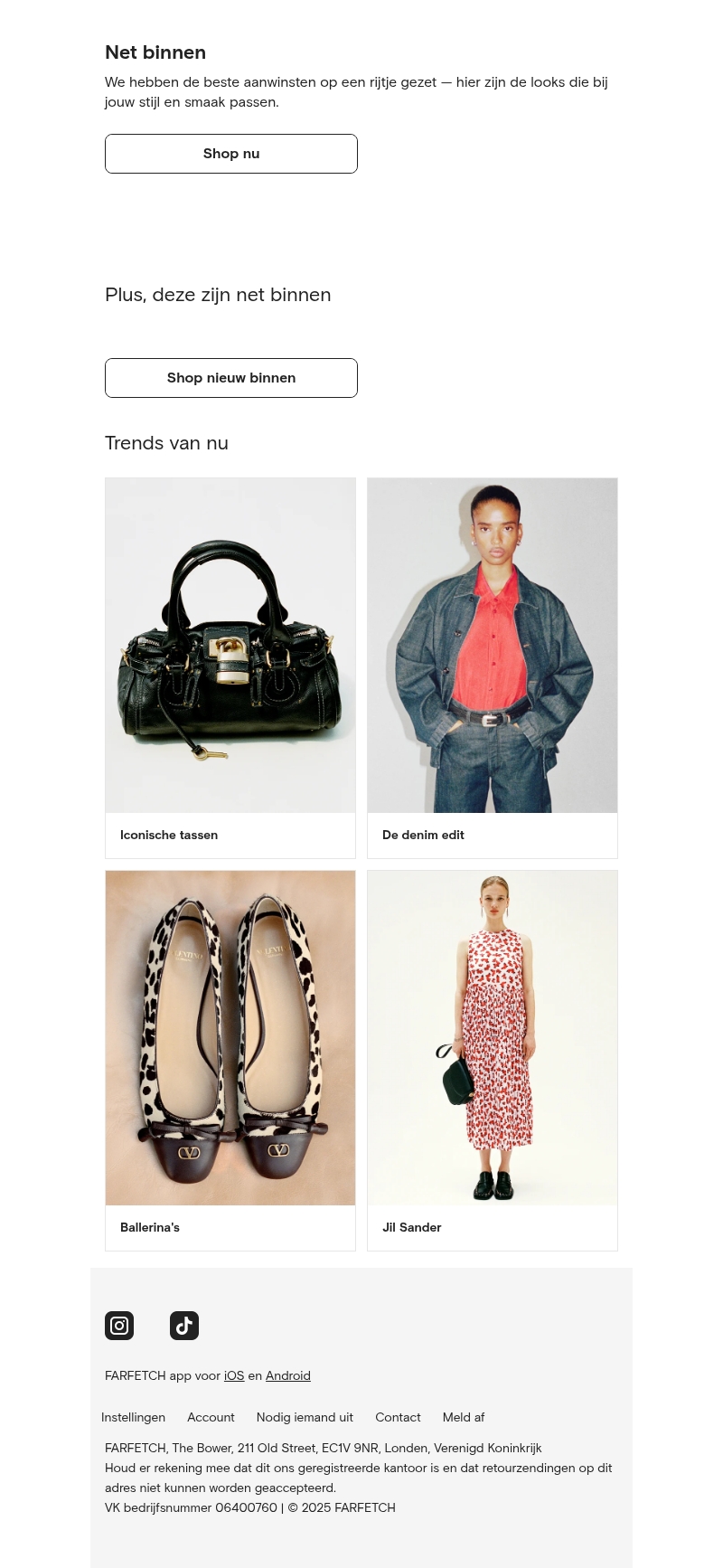Open the red floral dress image
This screenshot has height=1568, width=723.
click(x=493, y=1038)
